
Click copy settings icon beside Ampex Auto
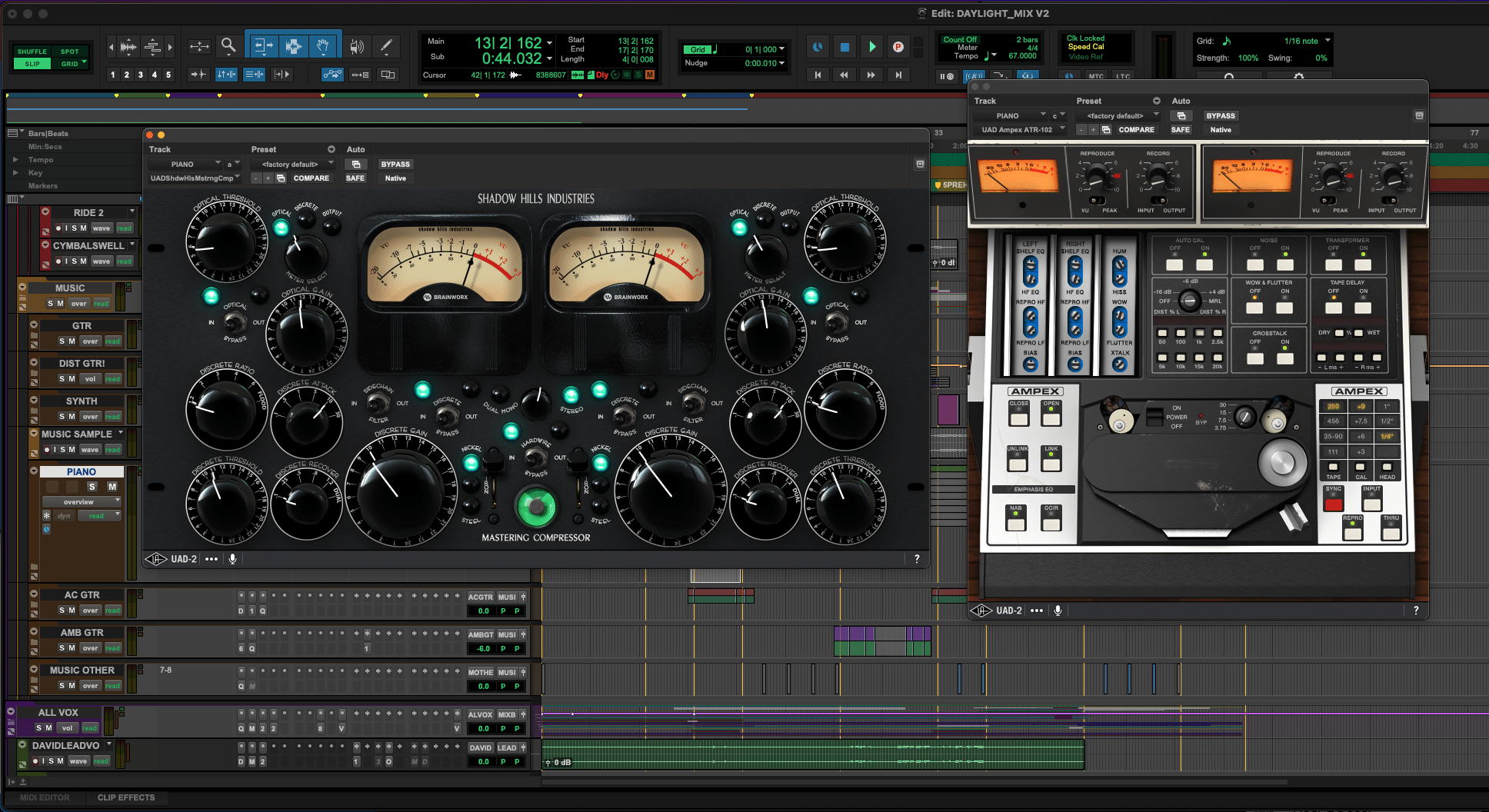click(x=1181, y=116)
